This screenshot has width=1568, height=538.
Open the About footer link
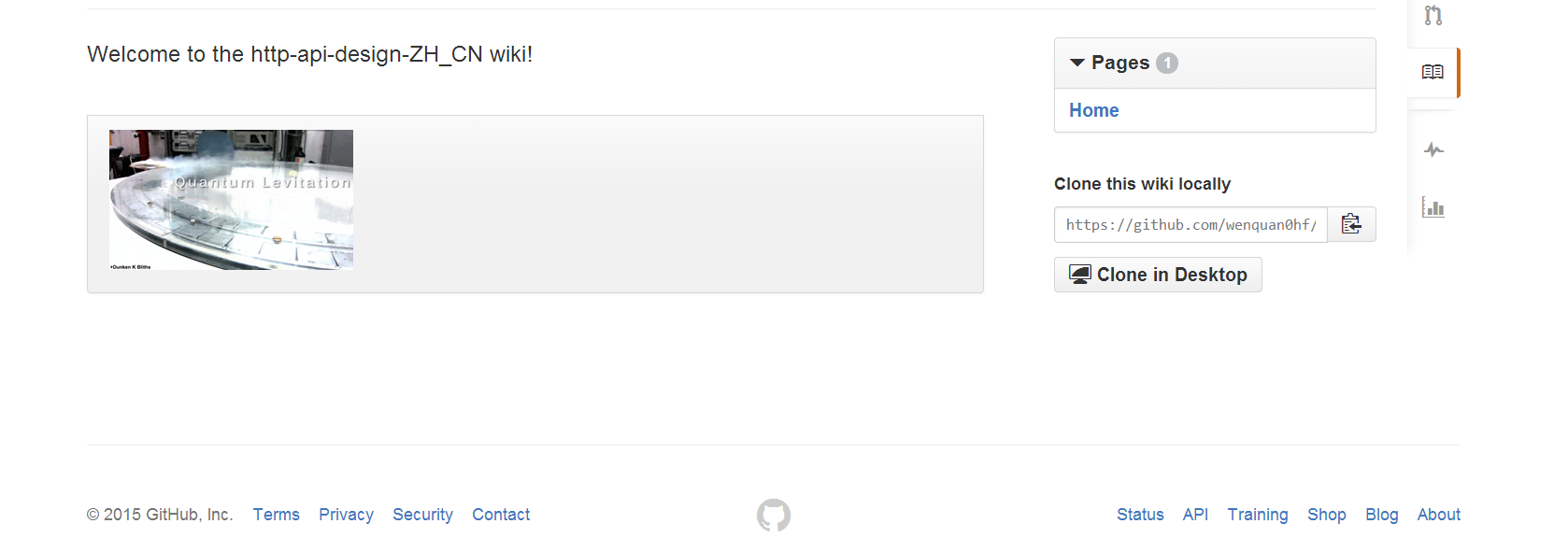(x=1438, y=515)
